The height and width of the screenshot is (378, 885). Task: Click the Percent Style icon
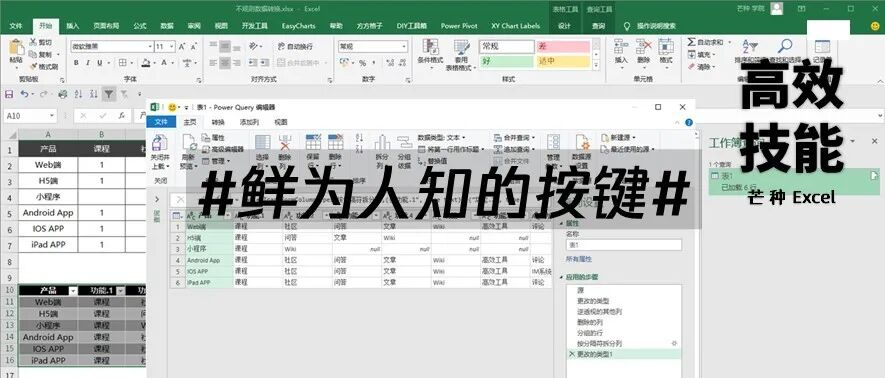[362, 63]
